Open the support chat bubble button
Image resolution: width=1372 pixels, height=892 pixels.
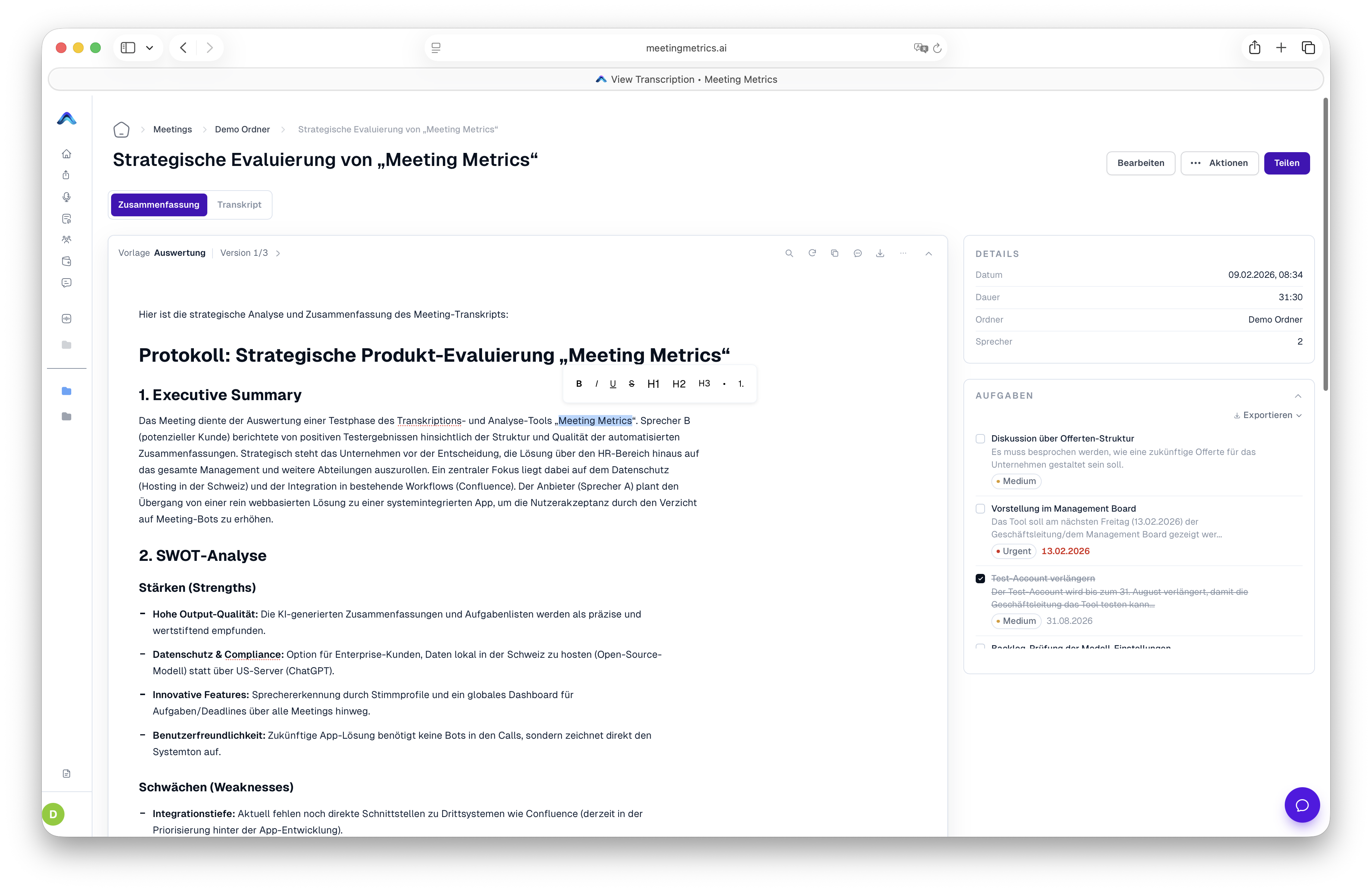point(1302,805)
